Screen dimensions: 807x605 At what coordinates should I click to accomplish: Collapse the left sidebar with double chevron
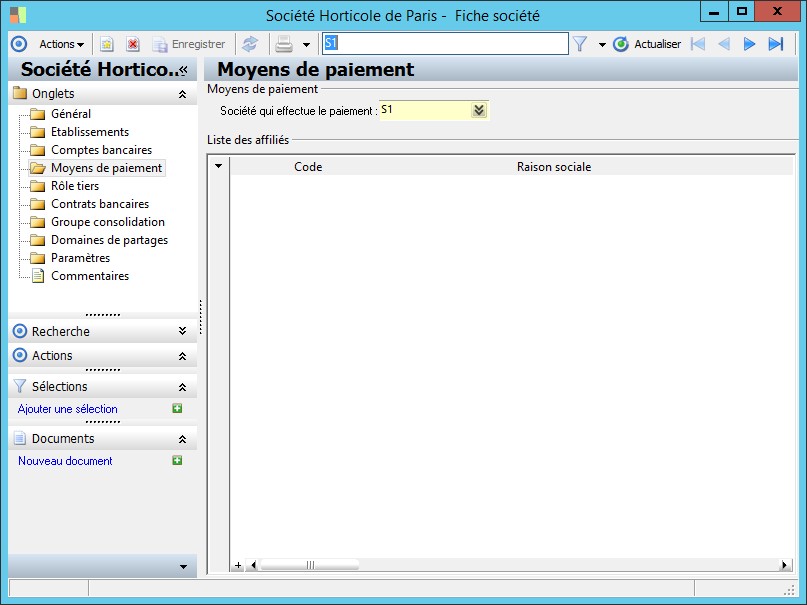[x=183, y=70]
